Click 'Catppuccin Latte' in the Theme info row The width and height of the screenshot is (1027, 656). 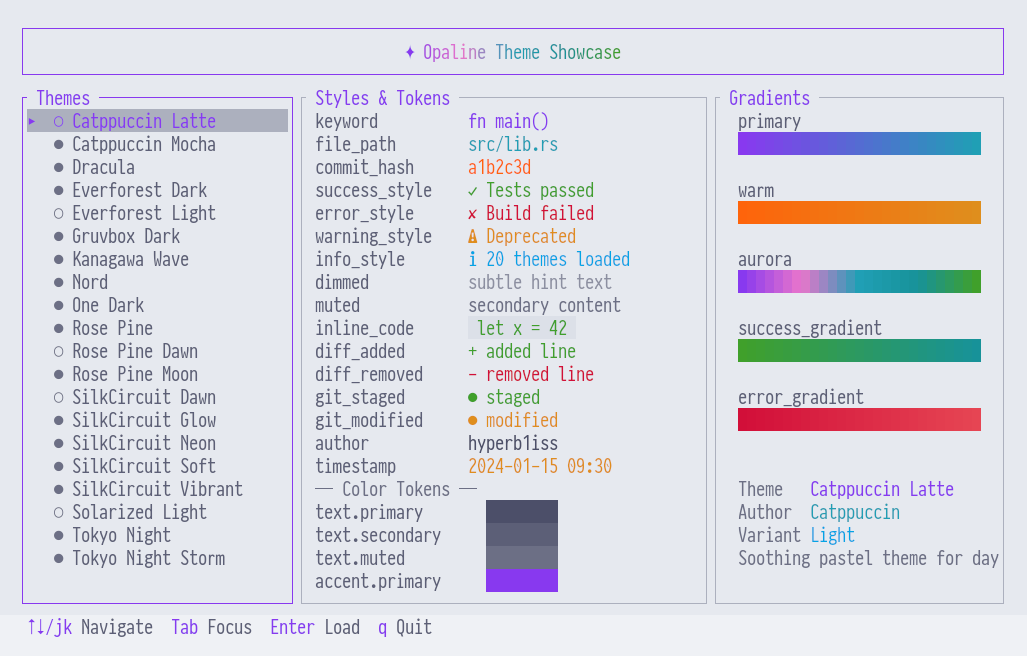882,489
